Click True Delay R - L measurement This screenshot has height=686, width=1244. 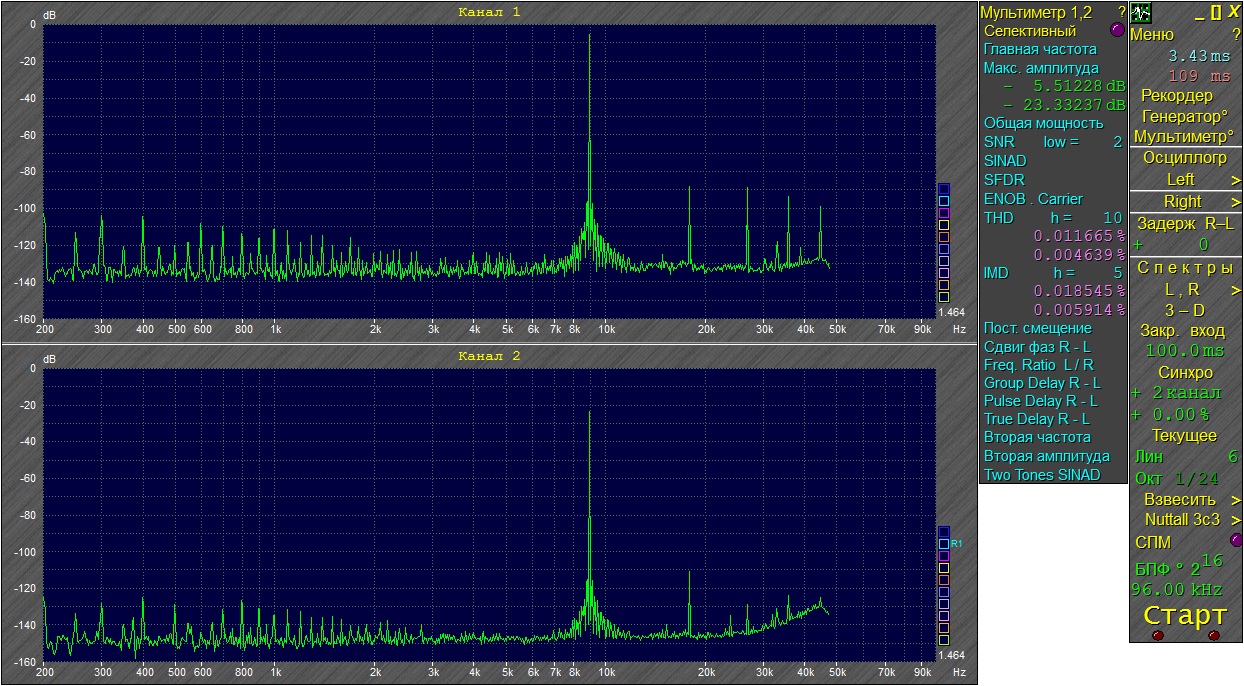pyautogui.click(x=1037, y=419)
